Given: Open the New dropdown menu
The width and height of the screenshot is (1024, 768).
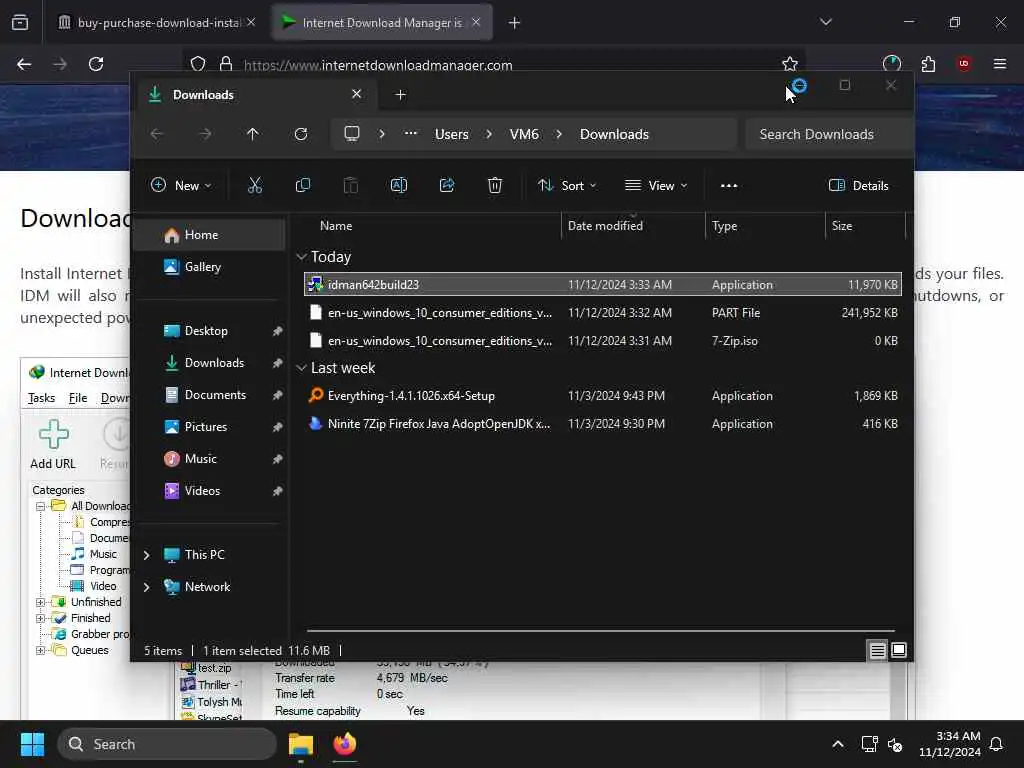Looking at the screenshot, I should click(181, 185).
